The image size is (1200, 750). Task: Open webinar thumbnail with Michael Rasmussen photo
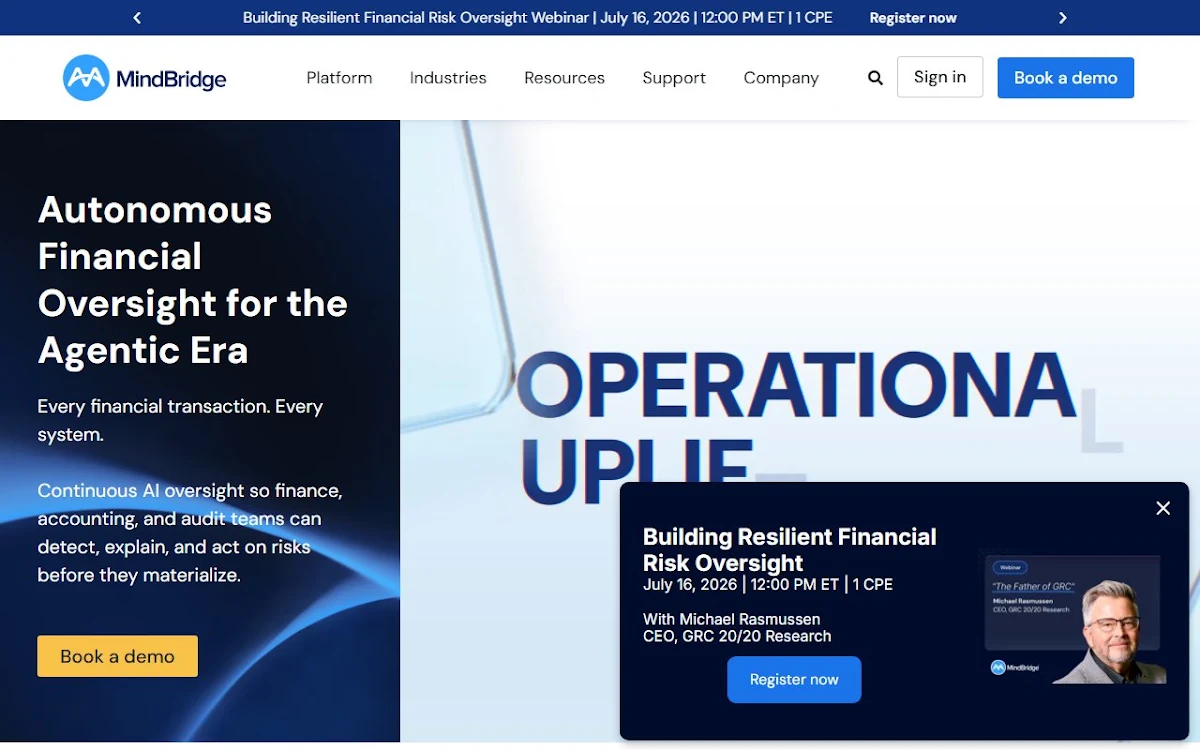(1075, 619)
